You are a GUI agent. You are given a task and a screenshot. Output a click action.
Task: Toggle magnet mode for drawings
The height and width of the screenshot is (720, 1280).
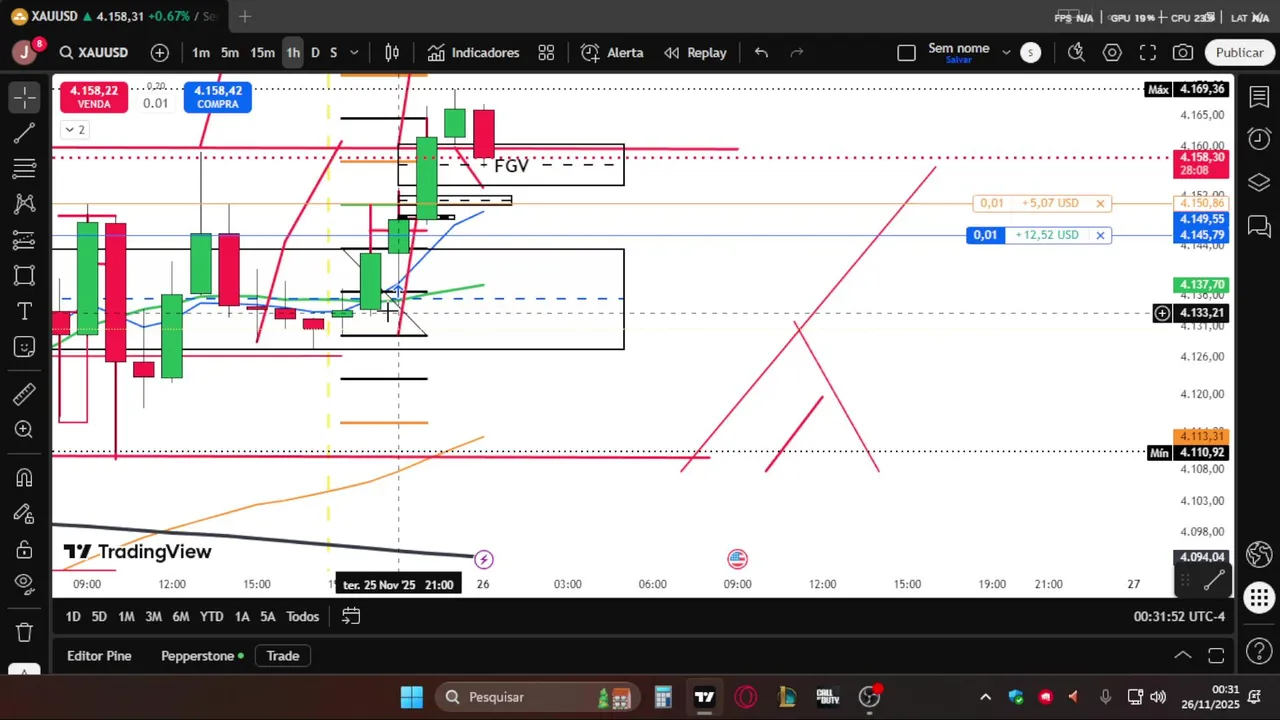pos(25,478)
